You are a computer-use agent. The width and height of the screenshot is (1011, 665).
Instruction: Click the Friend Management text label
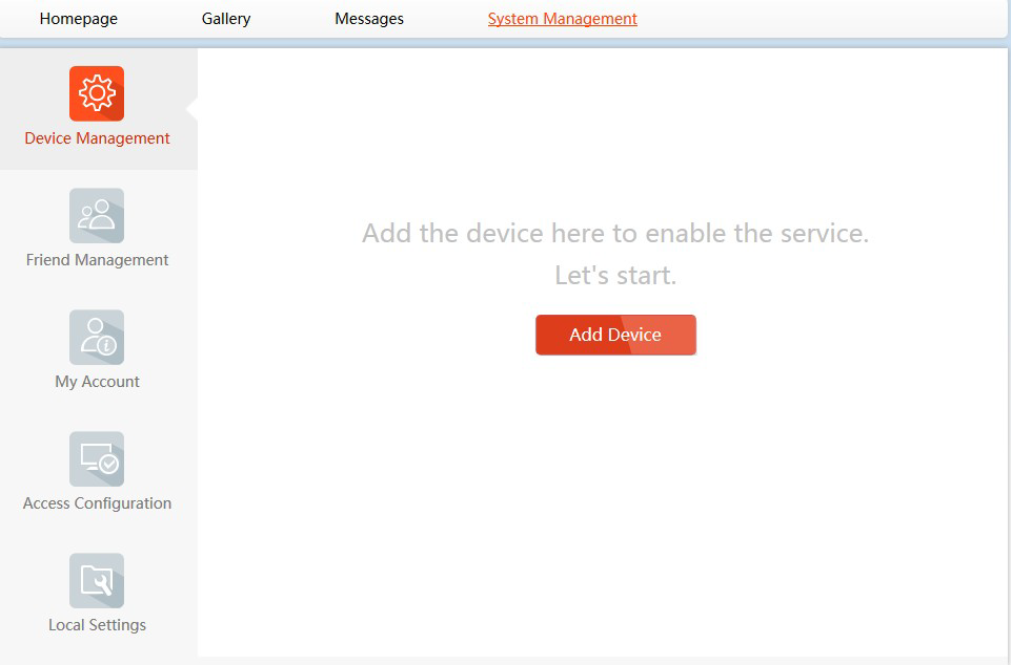click(x=97, y=260)
